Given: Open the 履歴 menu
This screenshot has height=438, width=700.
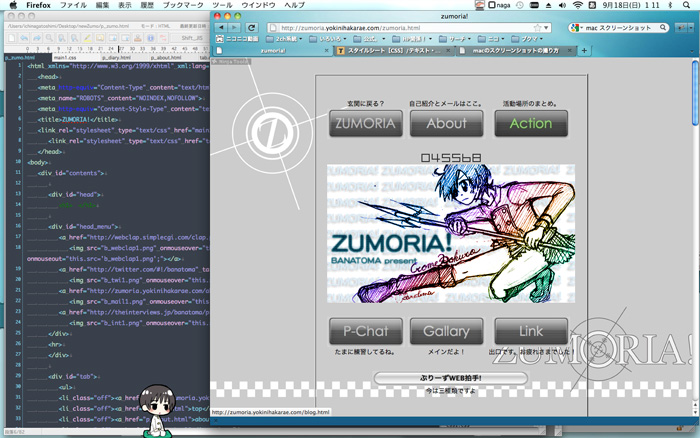Looking at the screenshot, I should (x=147, y=5).
